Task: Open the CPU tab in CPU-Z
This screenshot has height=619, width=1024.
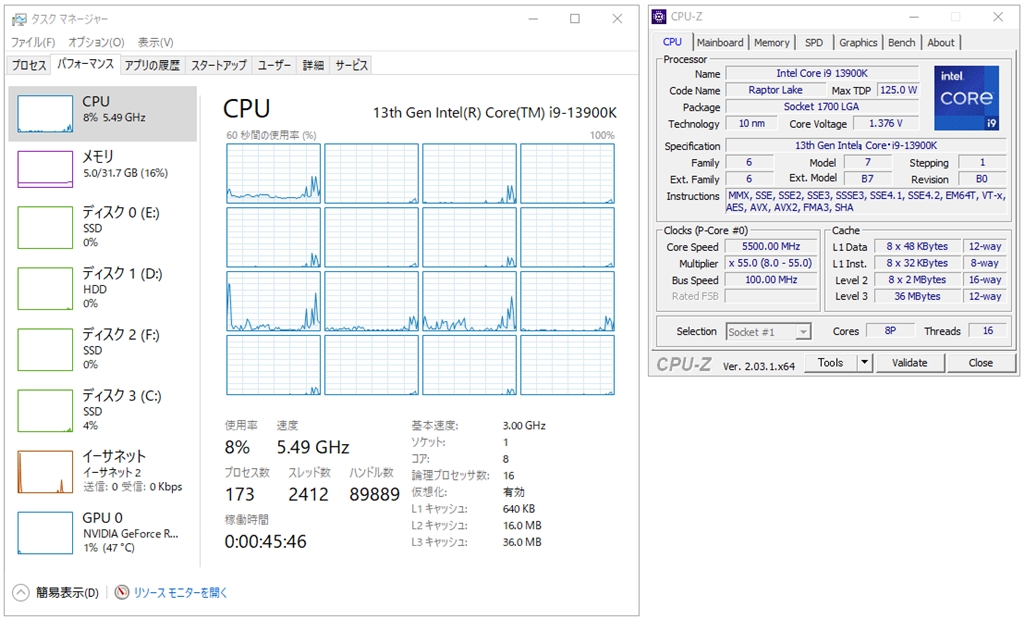Action: [x=672, y=42]
